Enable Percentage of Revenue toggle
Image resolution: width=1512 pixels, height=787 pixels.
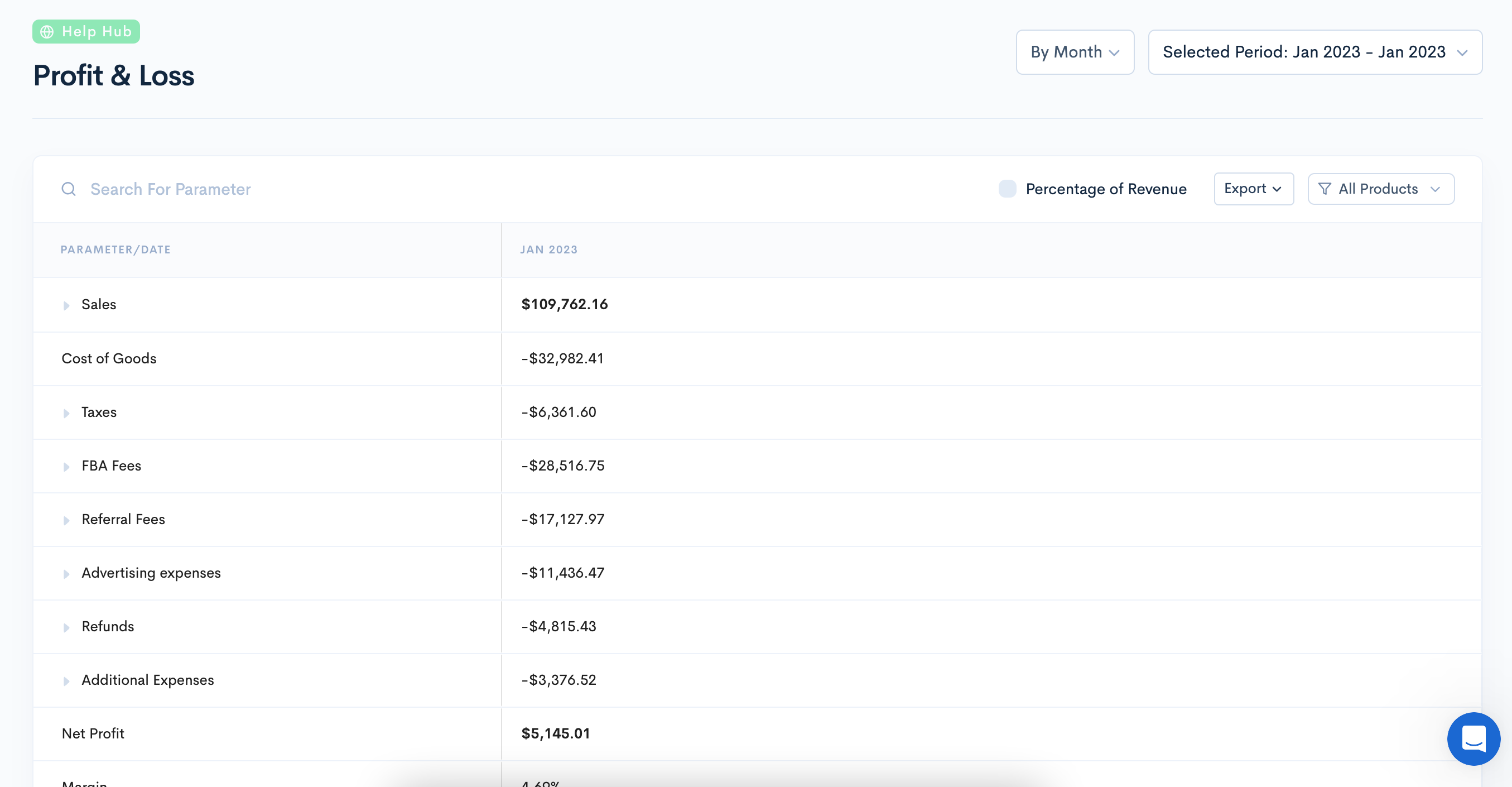1007,189
